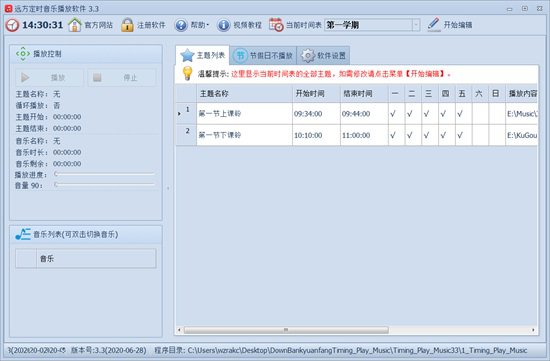Click the 播放 play button
Screen dimensions: 550x361
point(49,78)
